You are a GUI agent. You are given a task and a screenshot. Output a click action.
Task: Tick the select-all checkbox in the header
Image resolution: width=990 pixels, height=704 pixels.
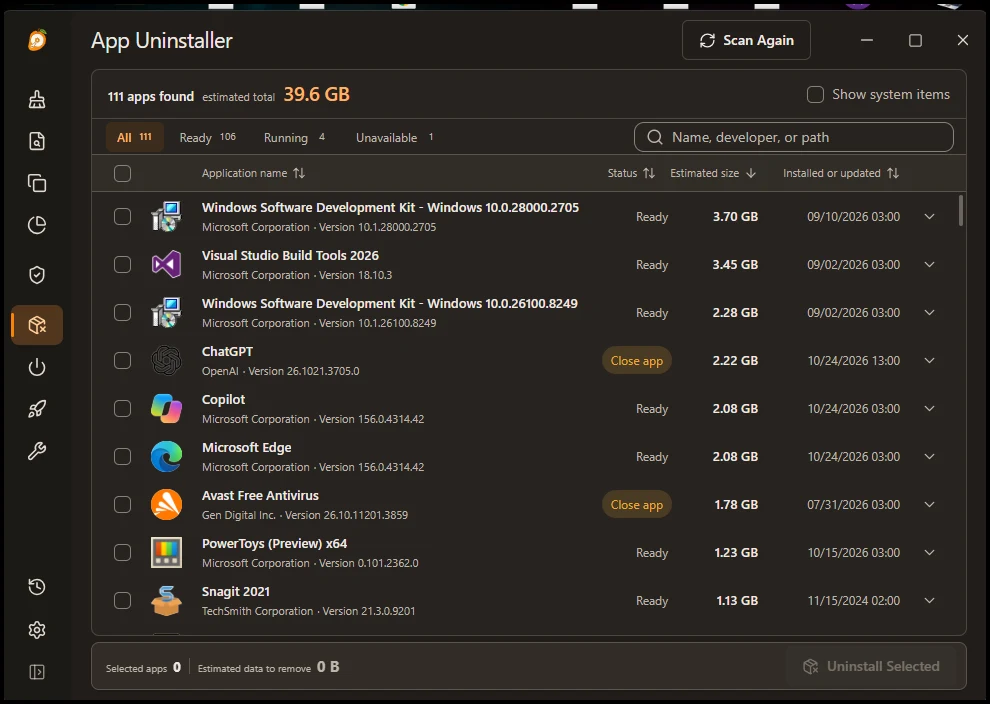coord(122,173)
